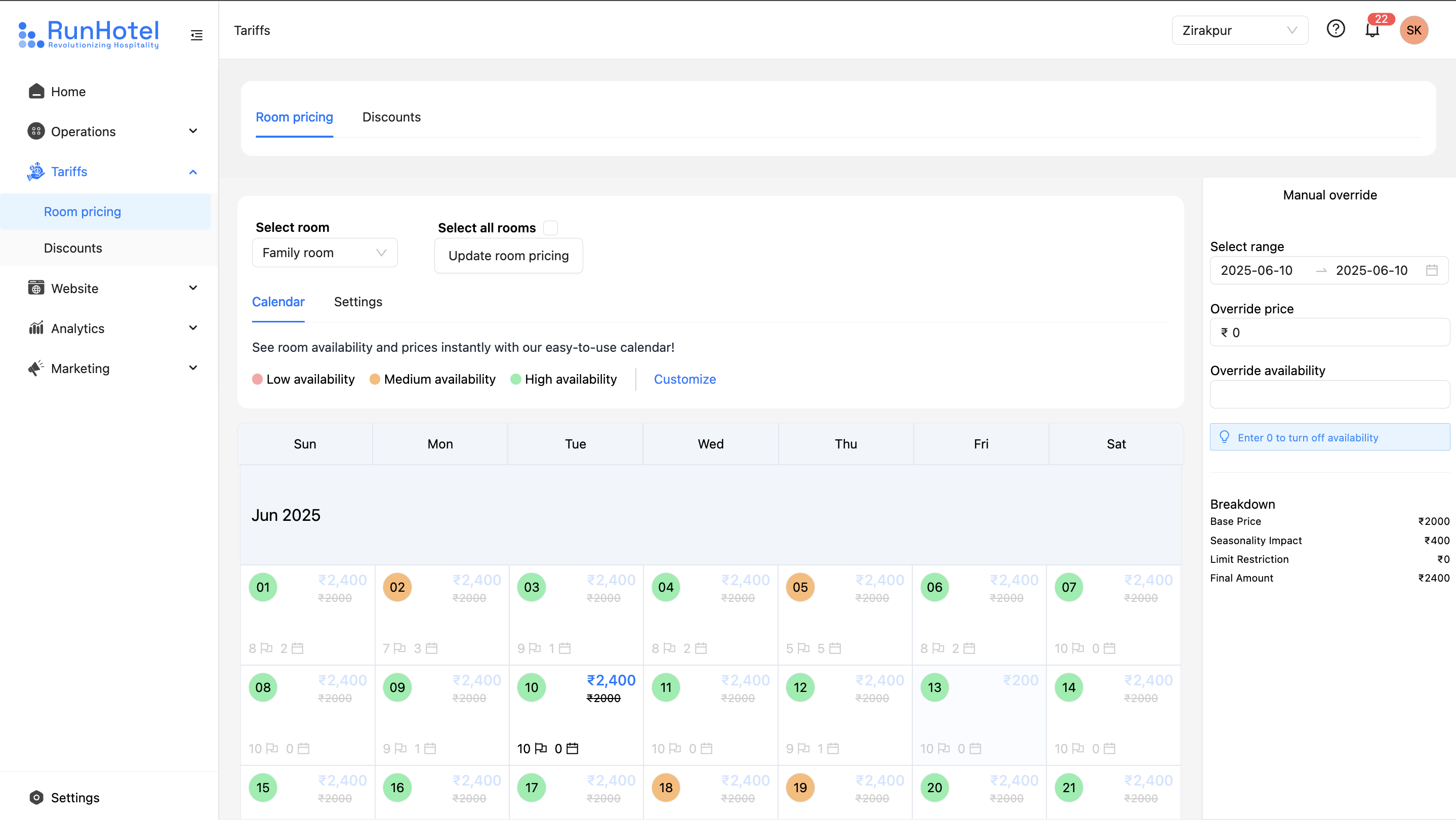Select the June 18 orange date circle
The image size is (1456, 820).
coord(666,787)
